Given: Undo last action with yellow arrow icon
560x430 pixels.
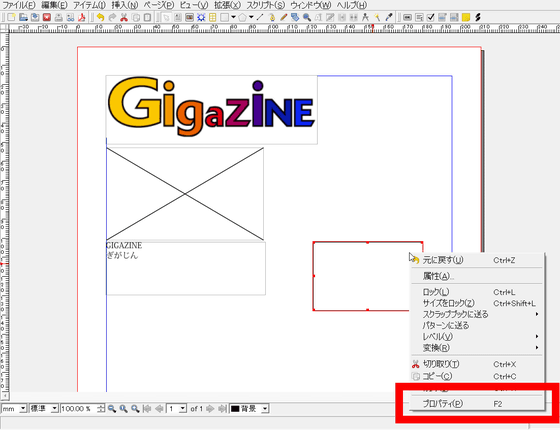Looking at the screenshot, I should click(x=100, y=17).
